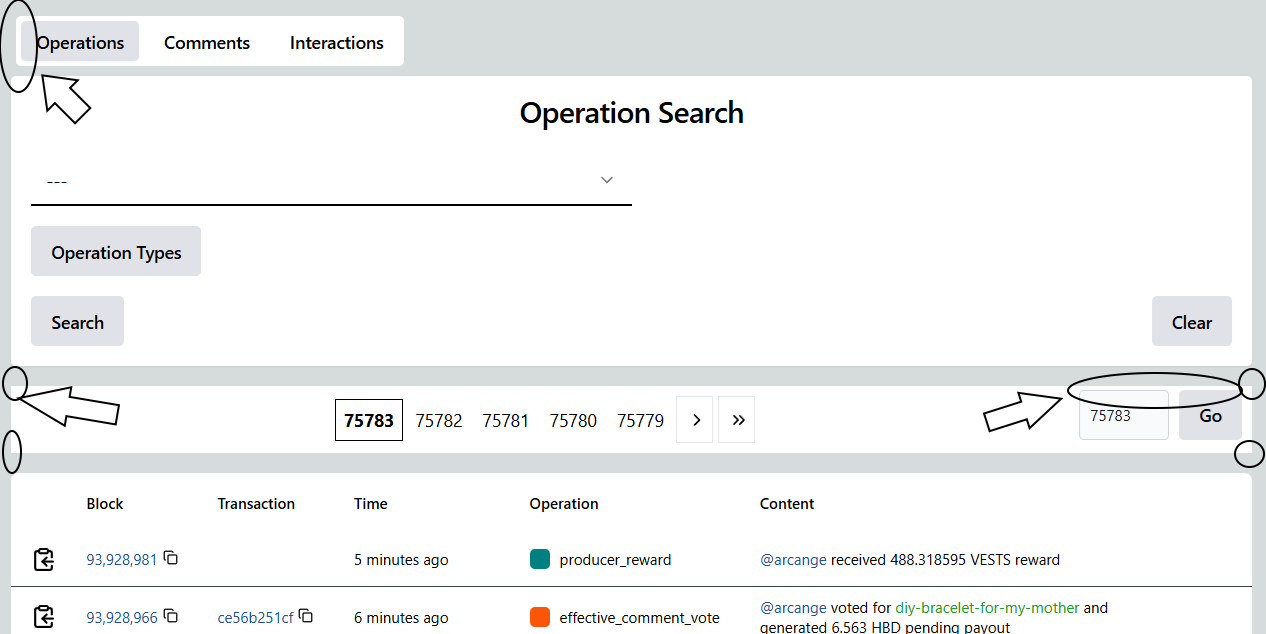Open the Operation Types filter

point(116,252)
